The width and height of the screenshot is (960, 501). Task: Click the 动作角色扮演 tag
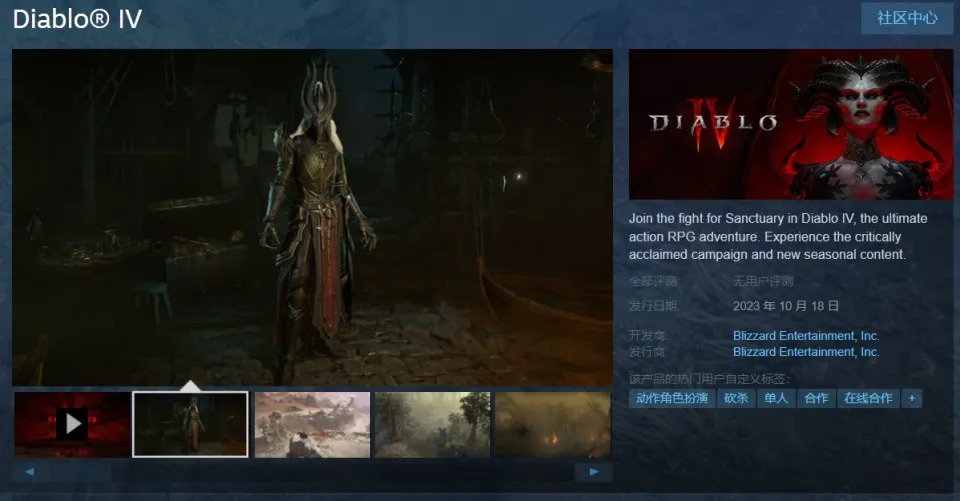672,398
